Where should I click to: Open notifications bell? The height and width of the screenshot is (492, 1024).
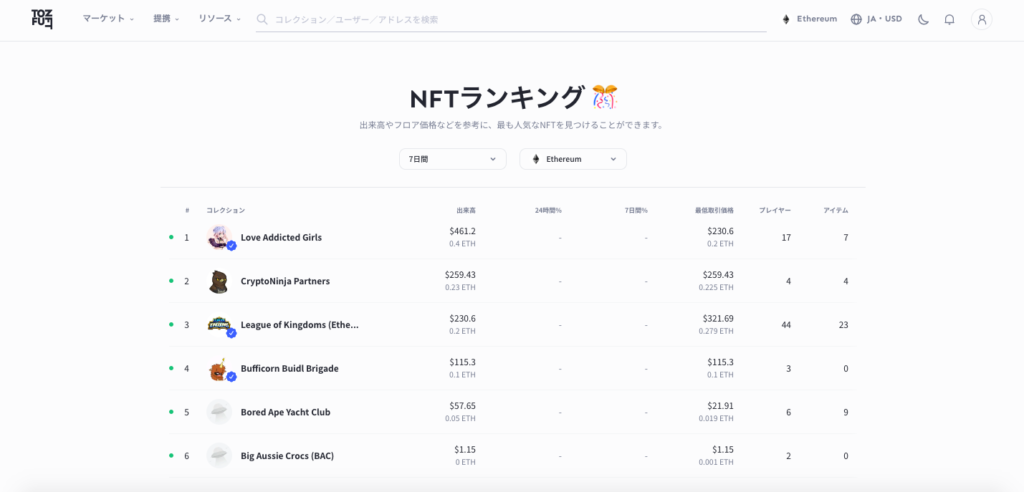pos(949,20)
